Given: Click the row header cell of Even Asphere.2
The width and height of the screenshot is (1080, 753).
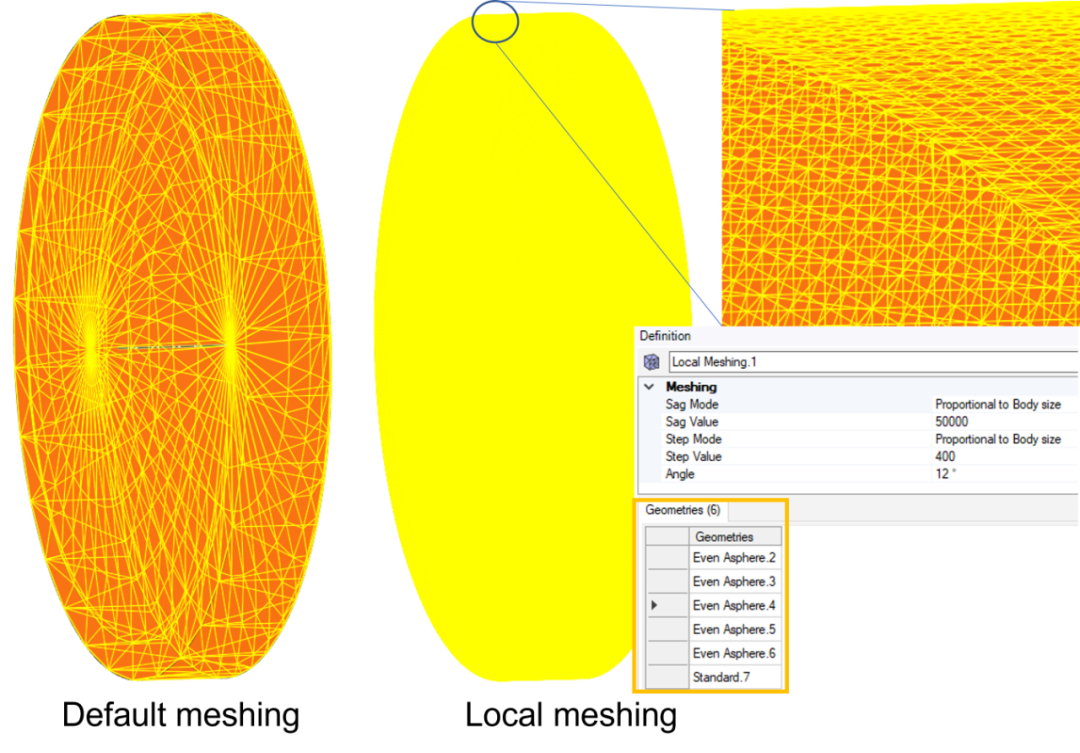Looking at the screenshot, I should (x=667, y=557).
